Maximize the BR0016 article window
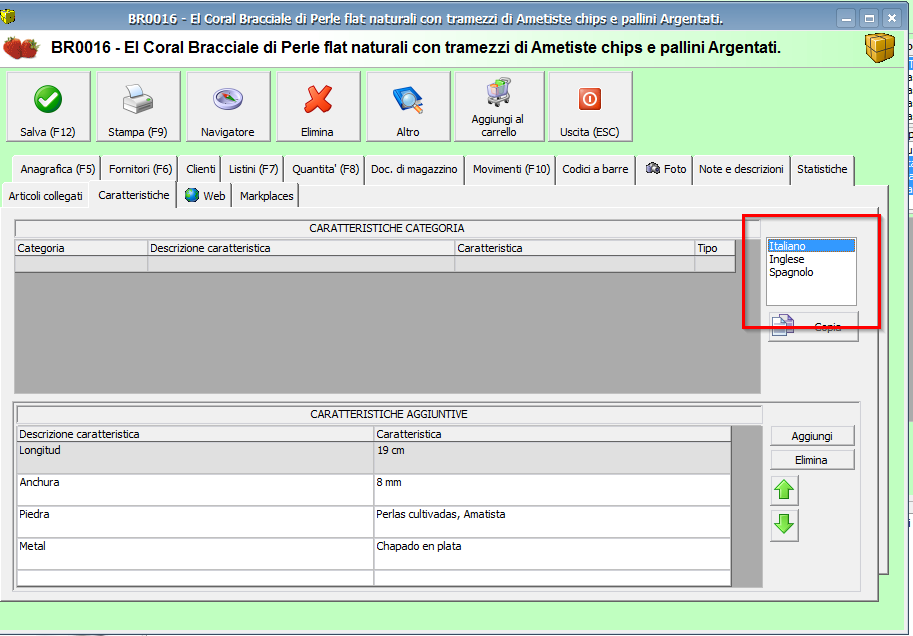 click(869, 18)
